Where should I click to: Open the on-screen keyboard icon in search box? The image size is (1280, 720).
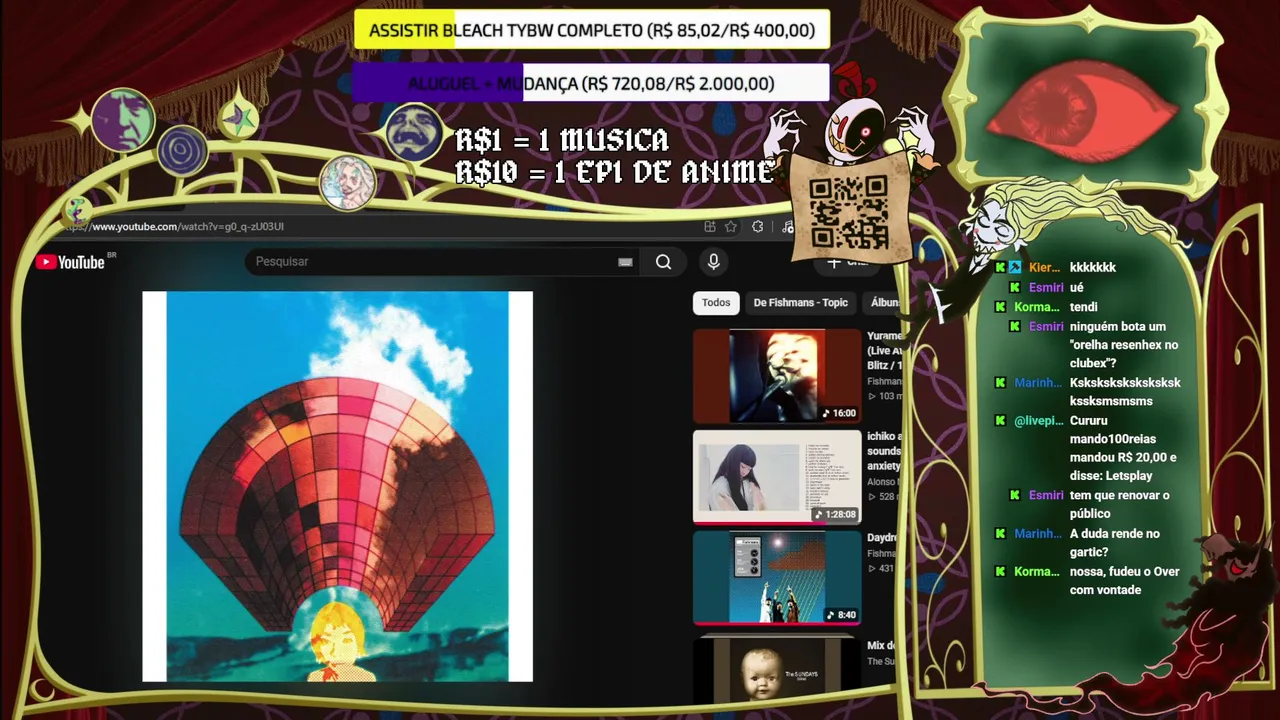(x=625, y=262)
